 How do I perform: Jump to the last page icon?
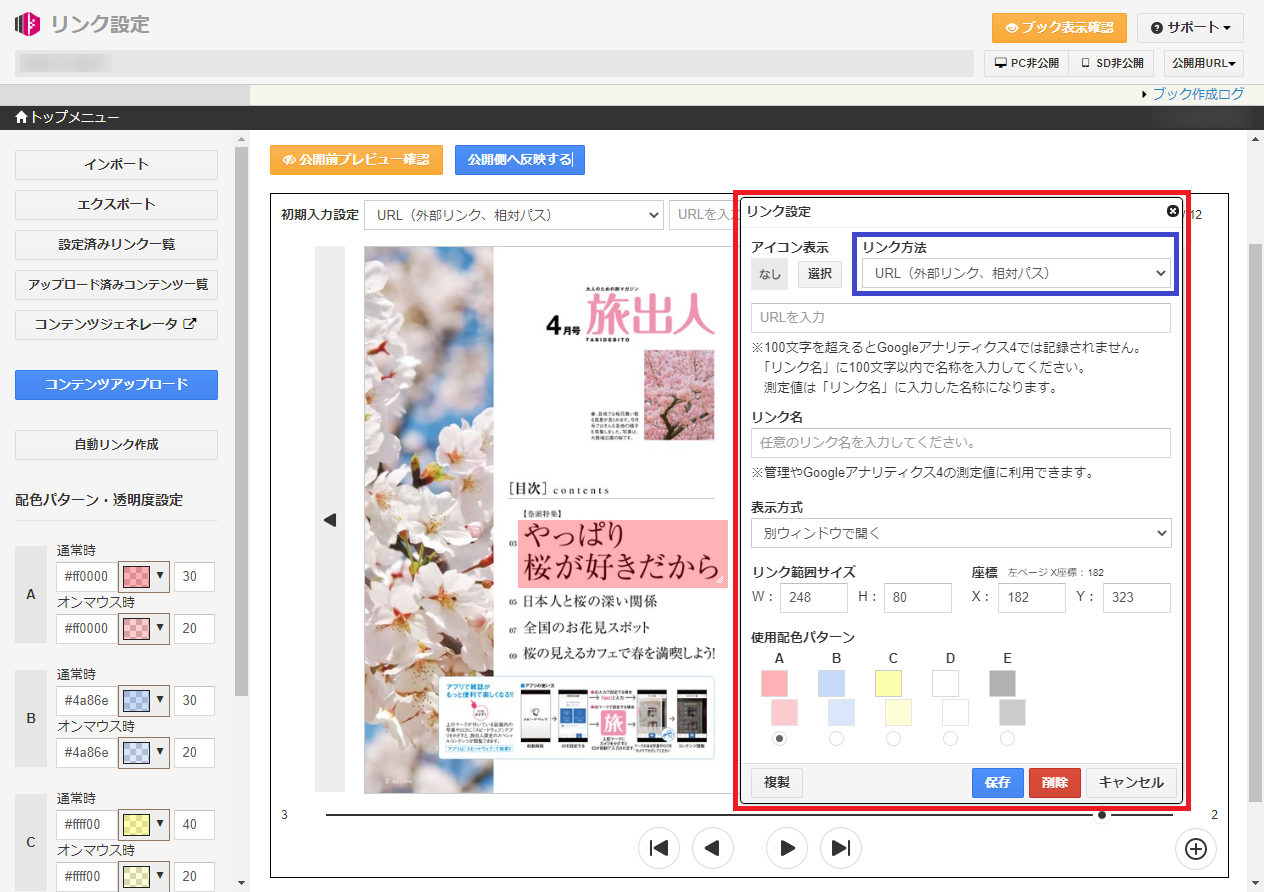tap(841, 848)
